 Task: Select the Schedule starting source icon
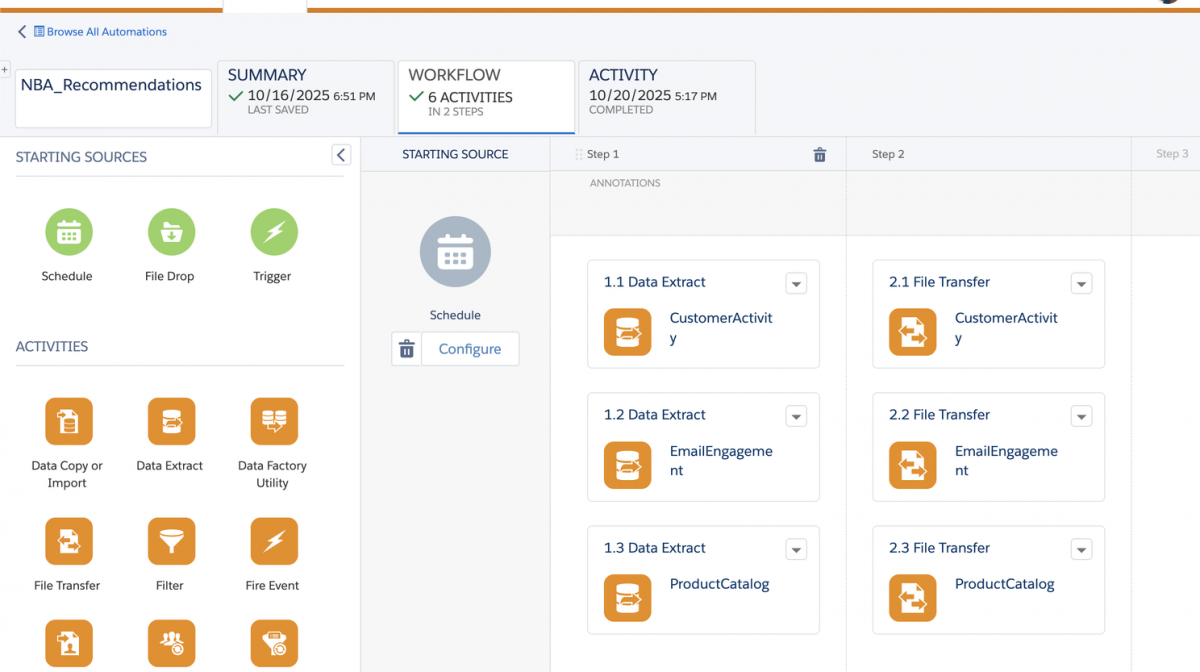pos(68,233)
